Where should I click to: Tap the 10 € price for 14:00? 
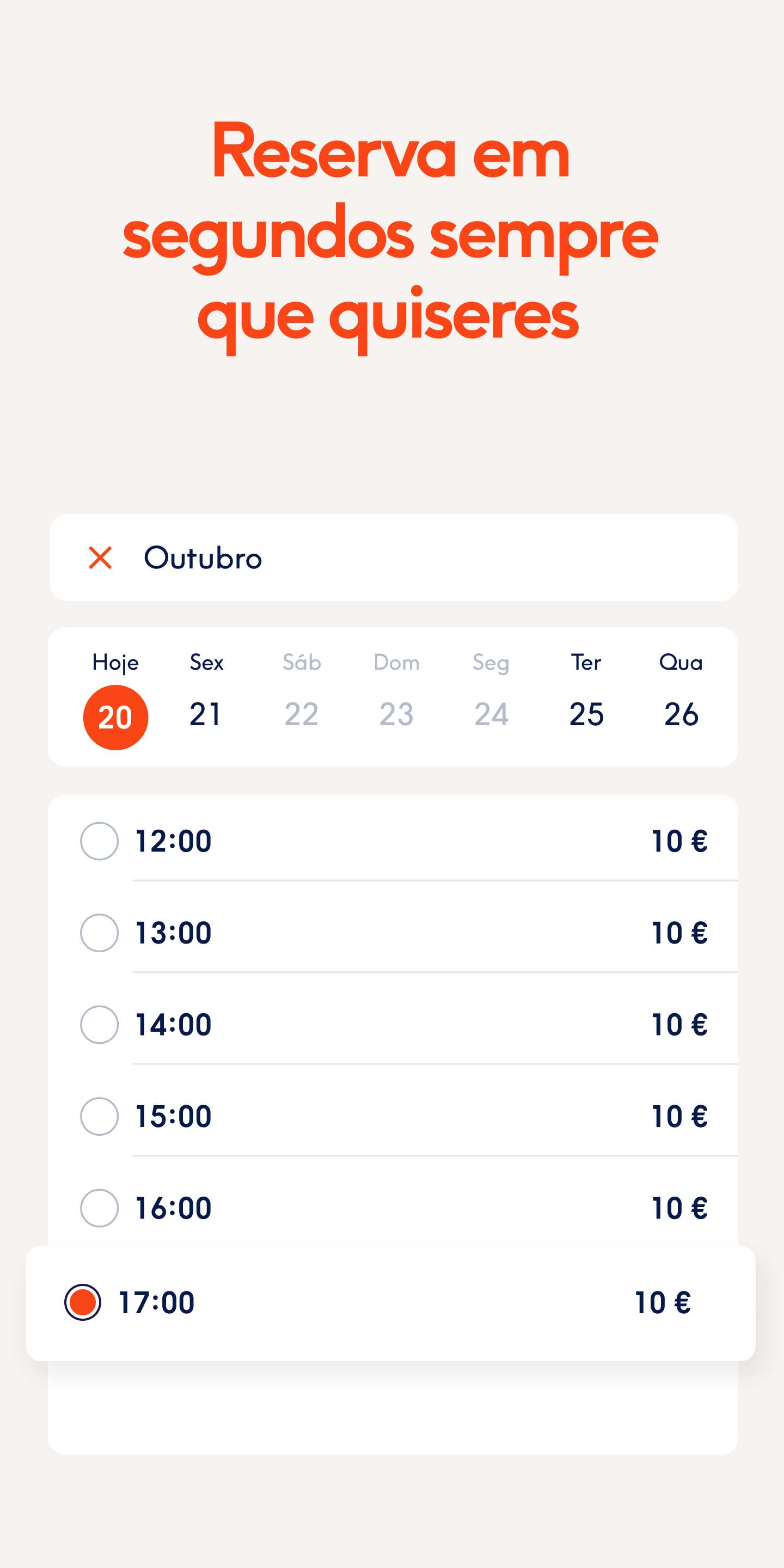[679, 1025]
